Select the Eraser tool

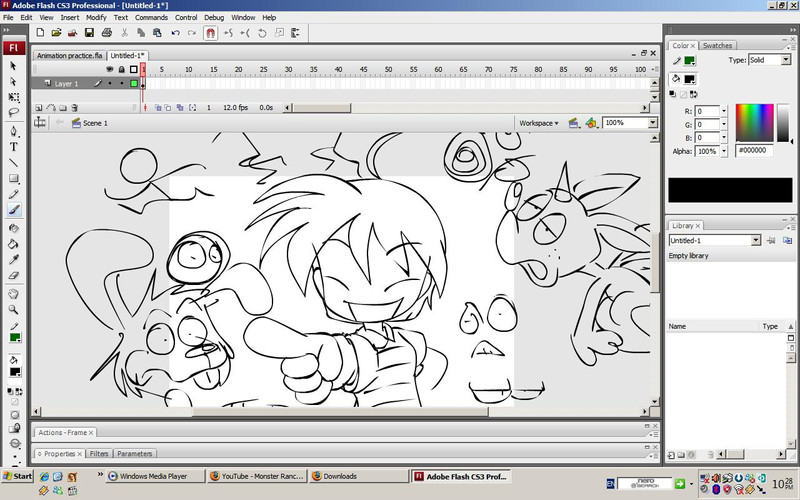(13, 276)
